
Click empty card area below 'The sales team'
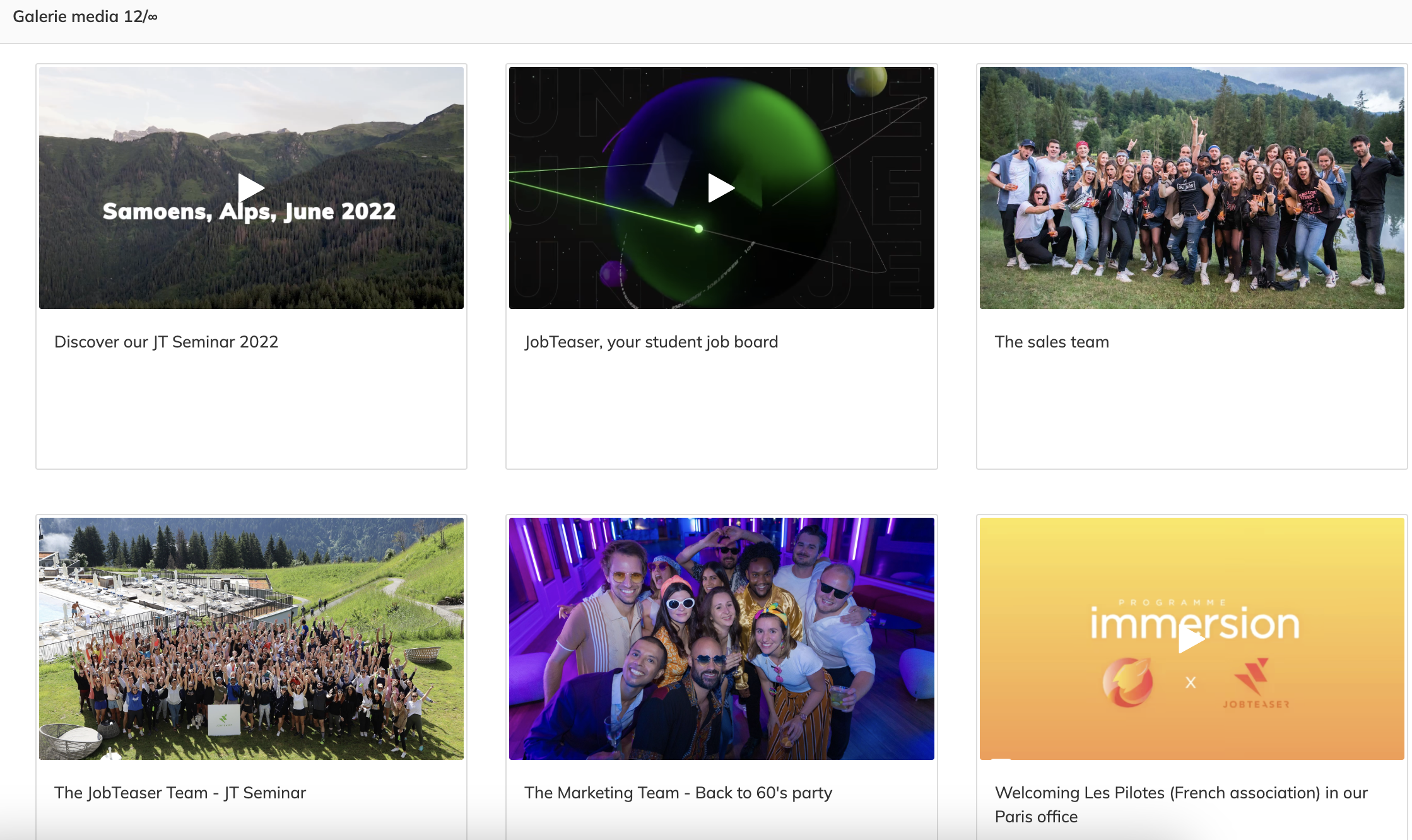[1191, 410]
